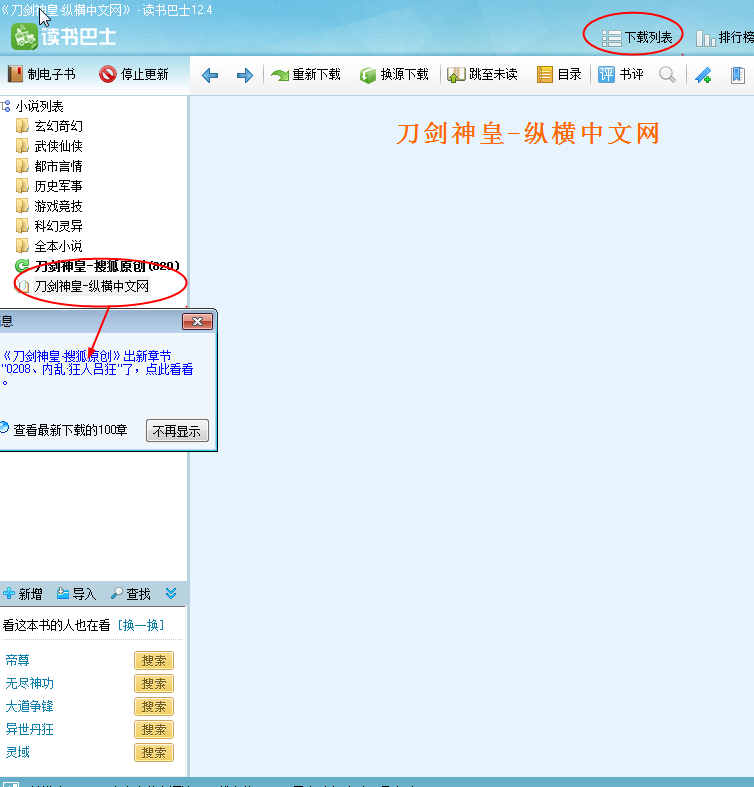Click the add bookmark pen icon

703,75
